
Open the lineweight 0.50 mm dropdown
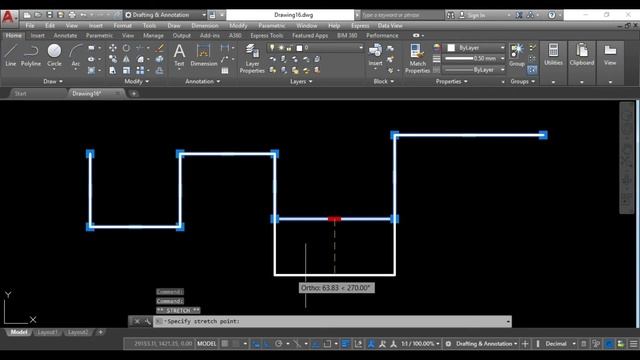pos(474,59)
